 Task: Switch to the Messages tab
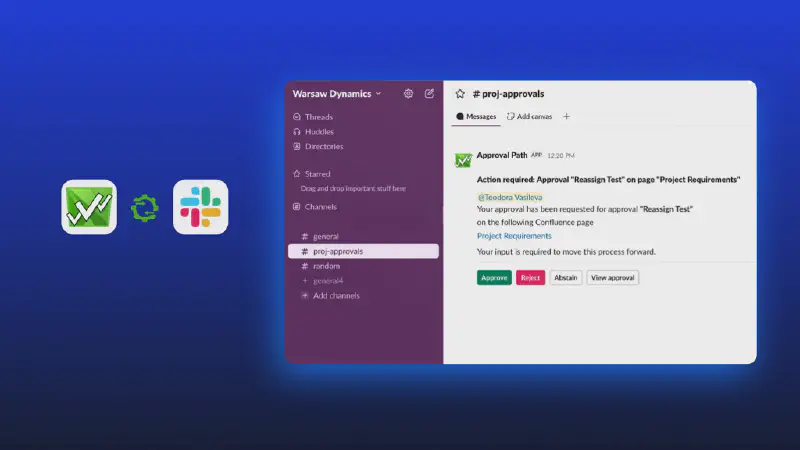pos(476,116)
